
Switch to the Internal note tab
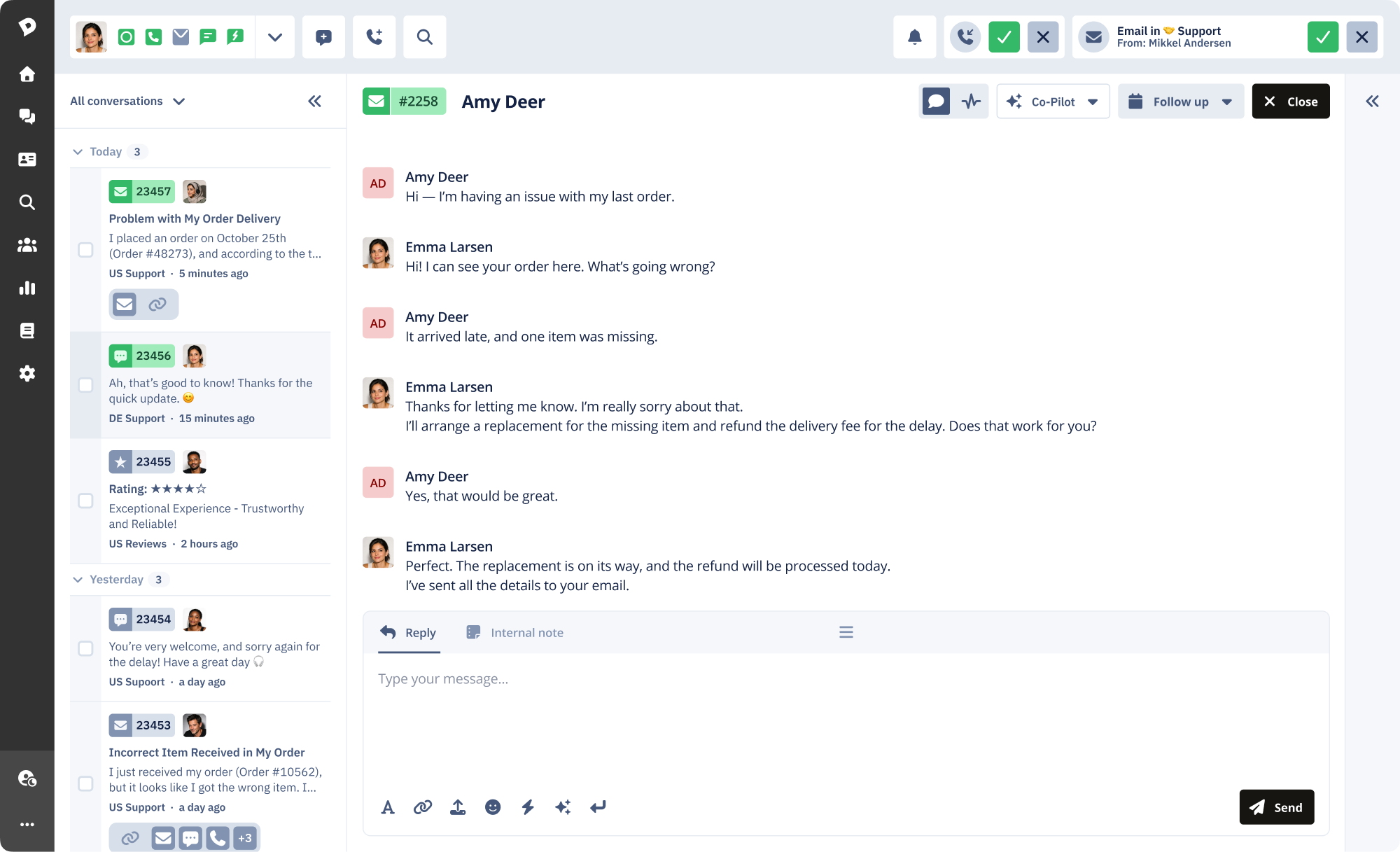514,633
